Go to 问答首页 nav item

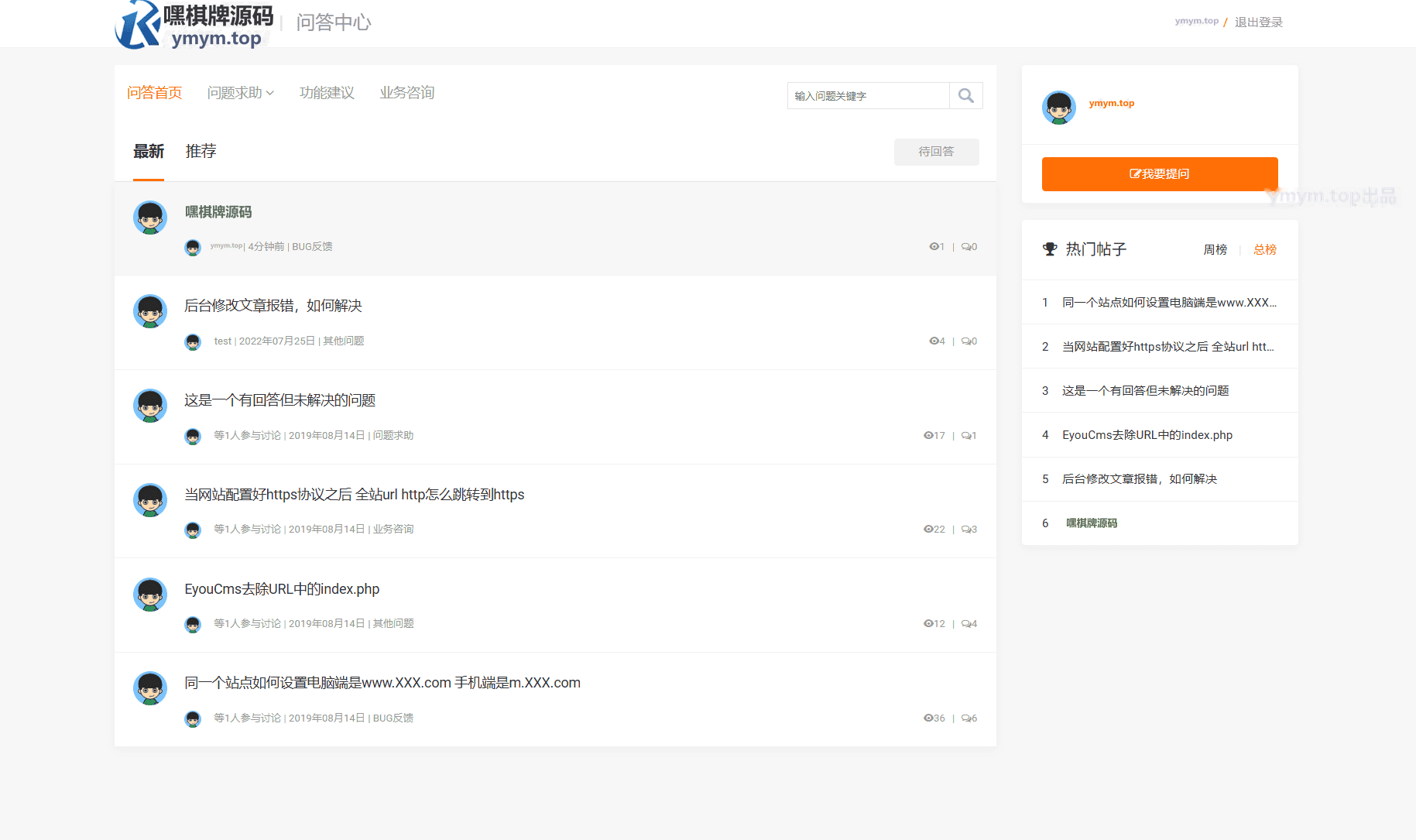pos(155,93)
